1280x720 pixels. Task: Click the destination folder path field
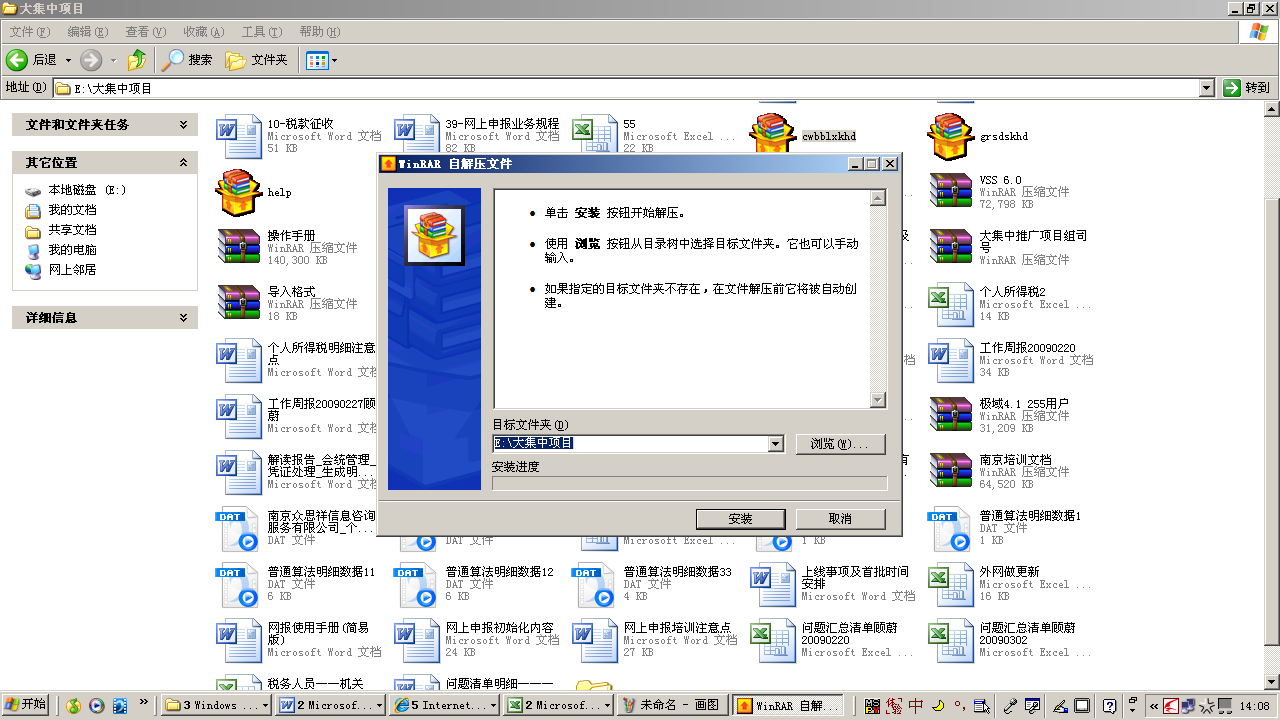[630, 444]
